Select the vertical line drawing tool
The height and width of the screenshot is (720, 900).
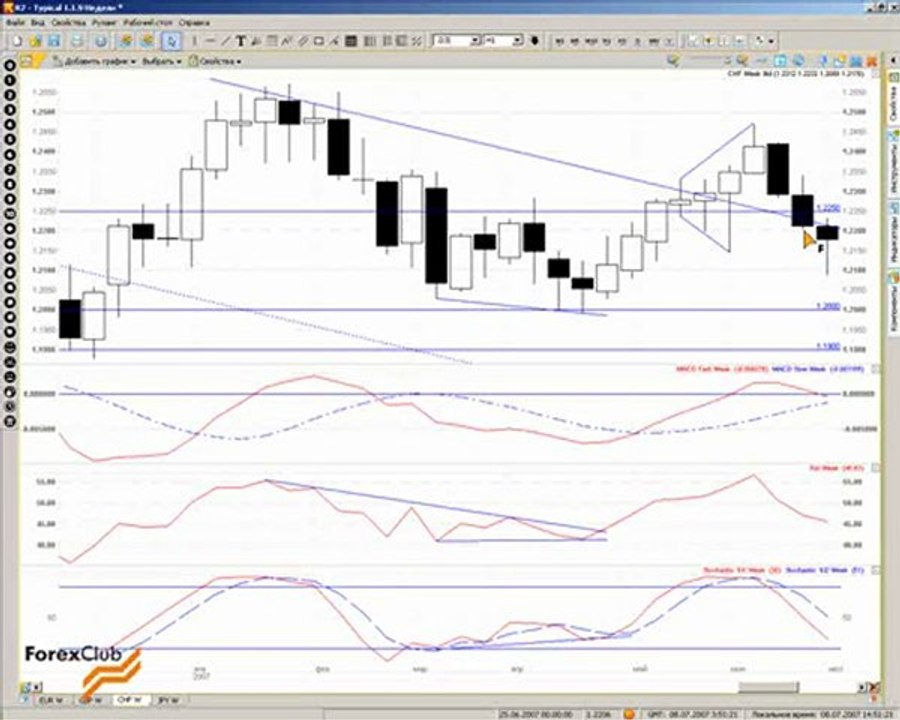(195, 41)
